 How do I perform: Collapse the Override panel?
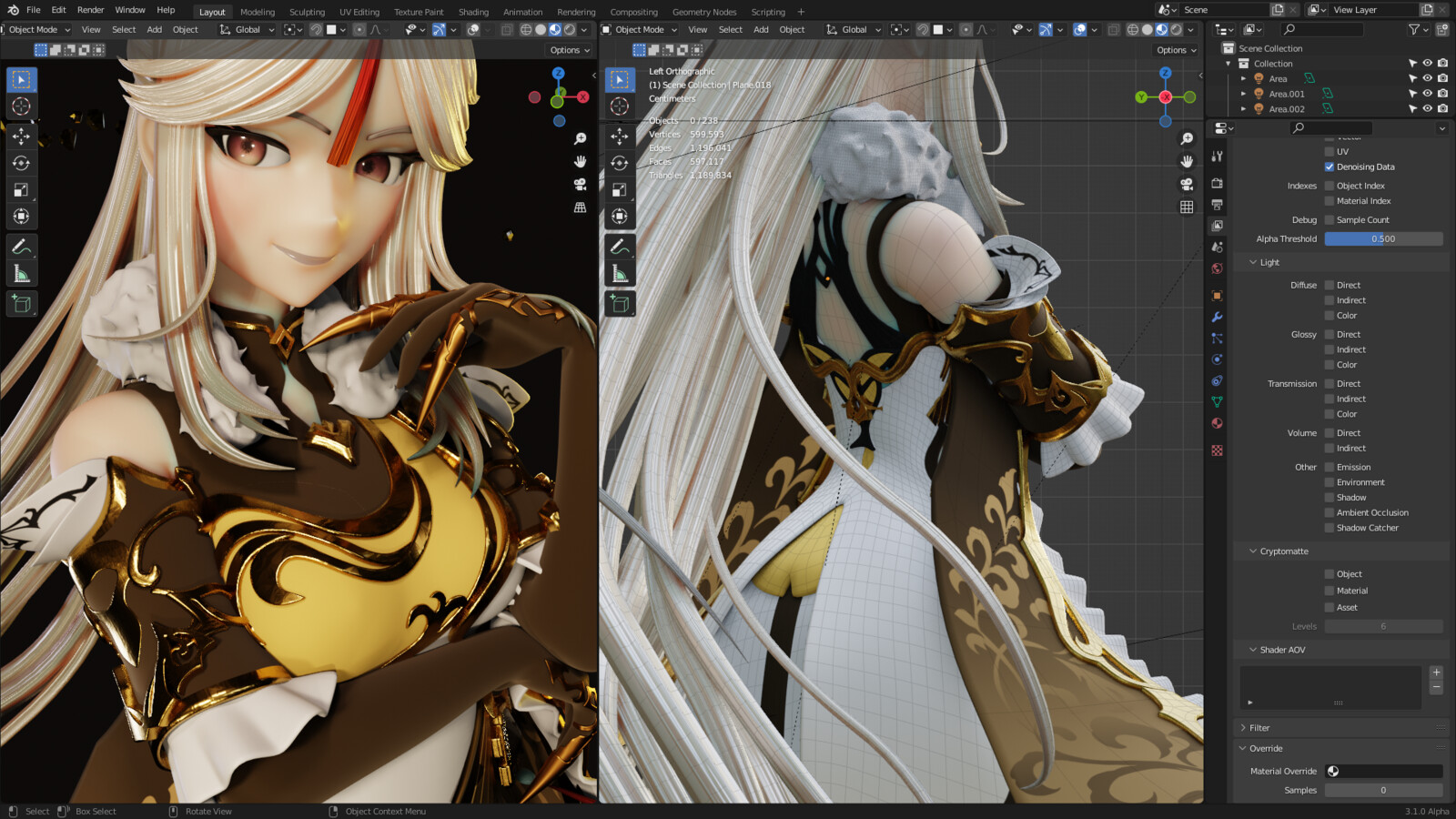pyautogui.click(x=1243, y=748)
